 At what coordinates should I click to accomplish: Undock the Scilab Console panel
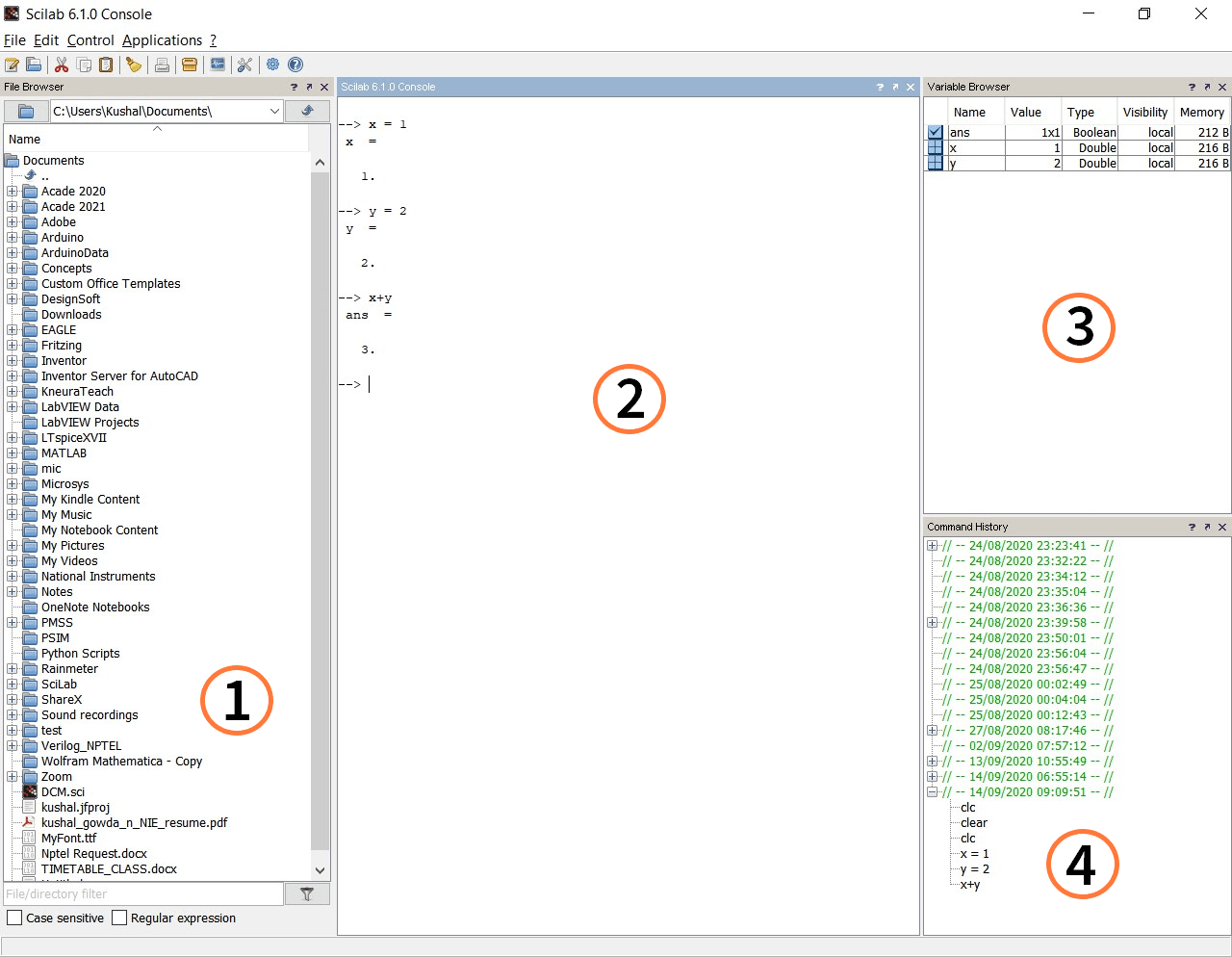[x=895, y=87]
